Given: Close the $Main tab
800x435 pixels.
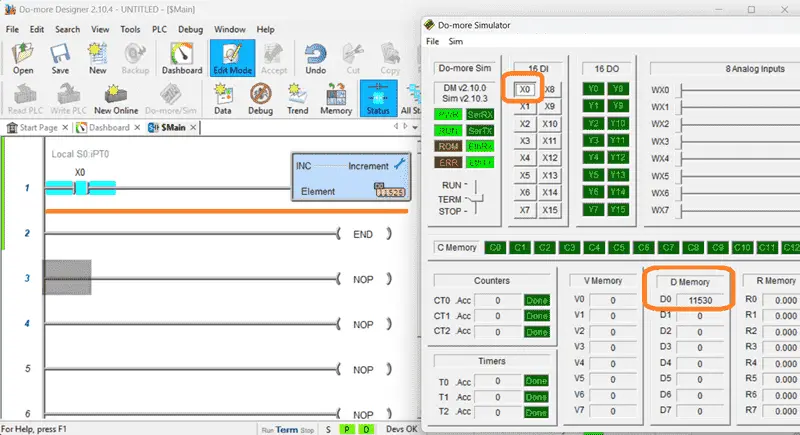Looking at the screenshot, I should [193, 127].
